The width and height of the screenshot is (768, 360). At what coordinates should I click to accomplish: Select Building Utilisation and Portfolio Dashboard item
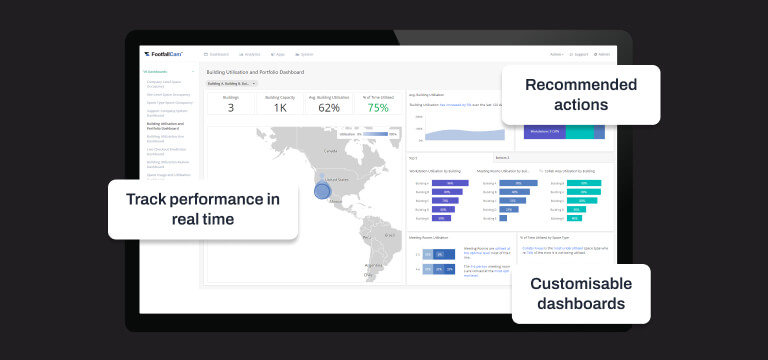pyautogui.click(x=166, y=126)
